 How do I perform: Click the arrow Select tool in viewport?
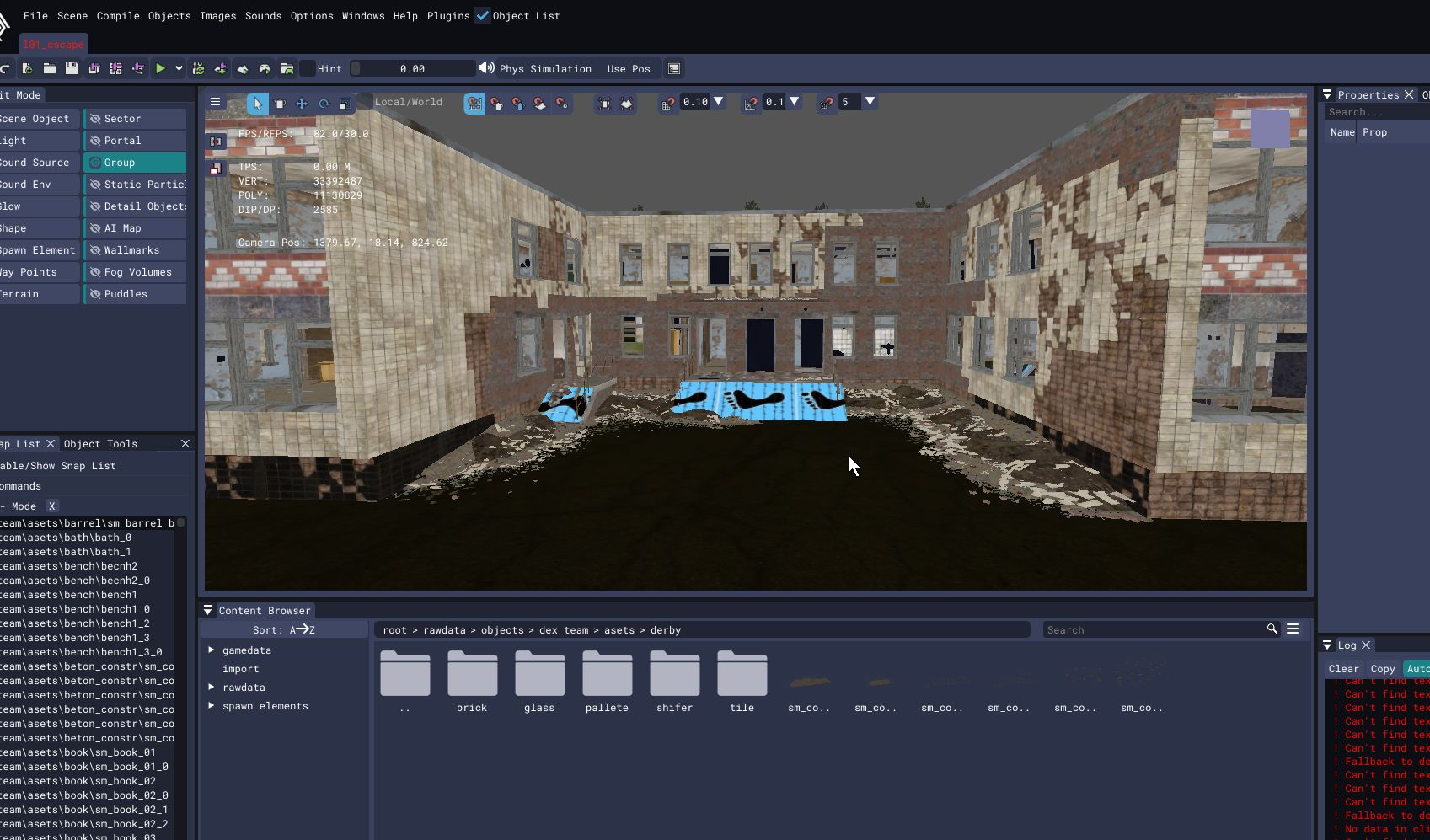pyautogui.click(x=257, y=104)
